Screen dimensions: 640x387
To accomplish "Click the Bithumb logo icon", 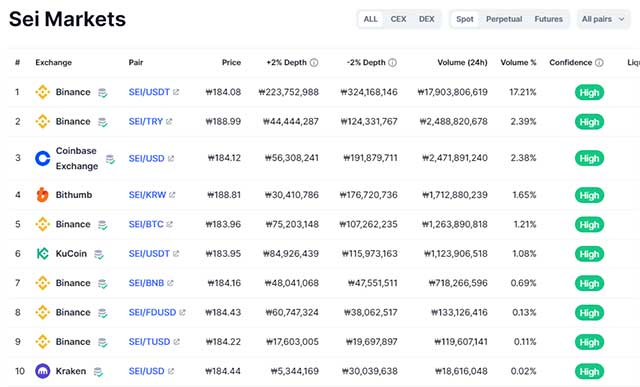I will 42,195.
